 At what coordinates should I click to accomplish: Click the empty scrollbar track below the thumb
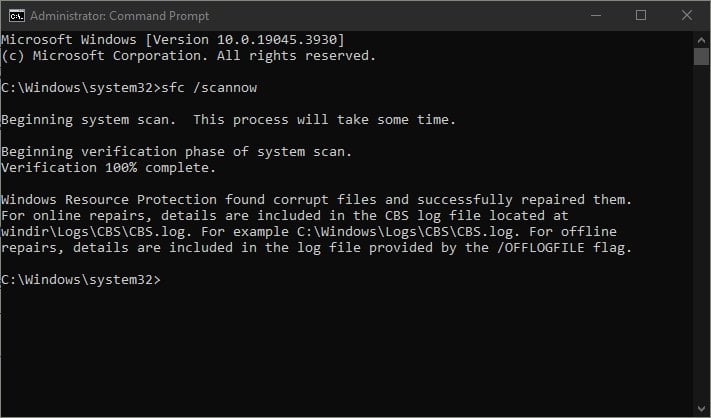(701, 233)
